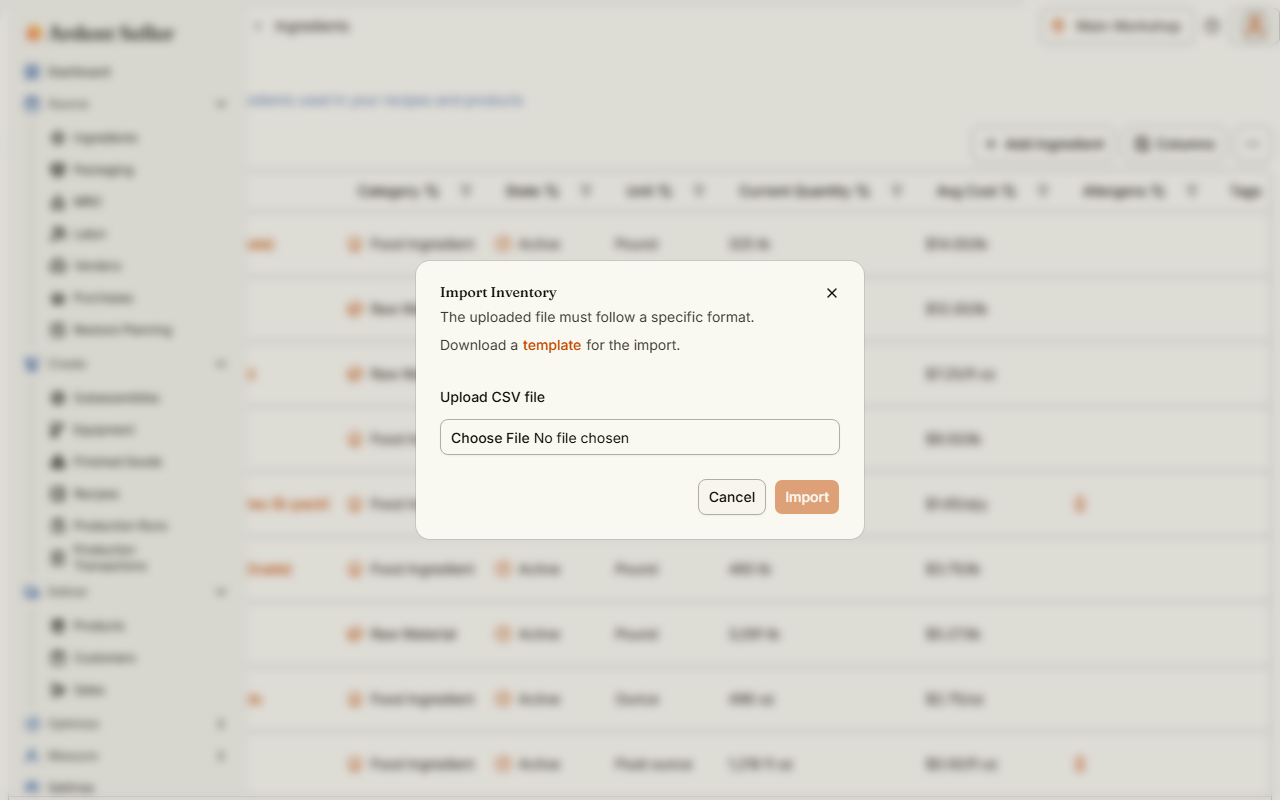This screenshot has width=1280, height=800.
Task: Click the Choose File upload field
Action: click(640, 437)
